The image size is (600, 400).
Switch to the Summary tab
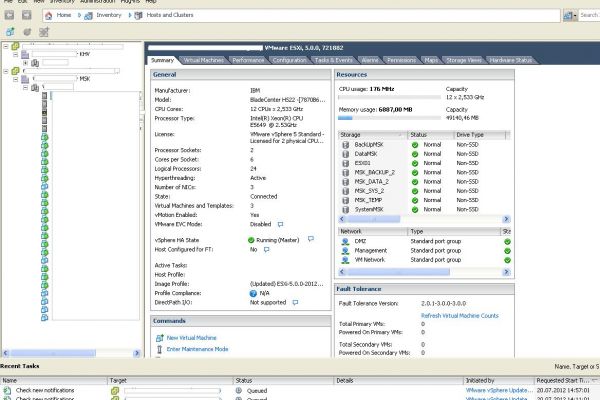(162, 60)
